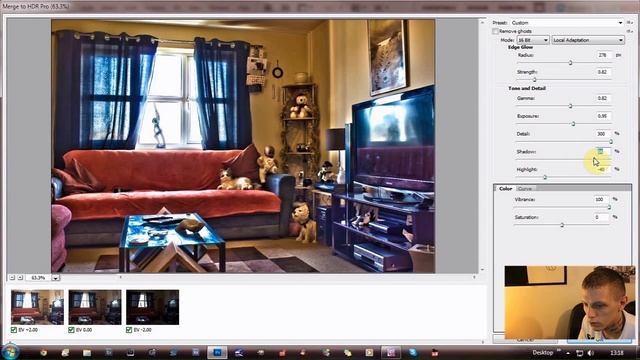Select the EV -2.00 thumbnail
The image size is (640, 360).
point(152,307)
